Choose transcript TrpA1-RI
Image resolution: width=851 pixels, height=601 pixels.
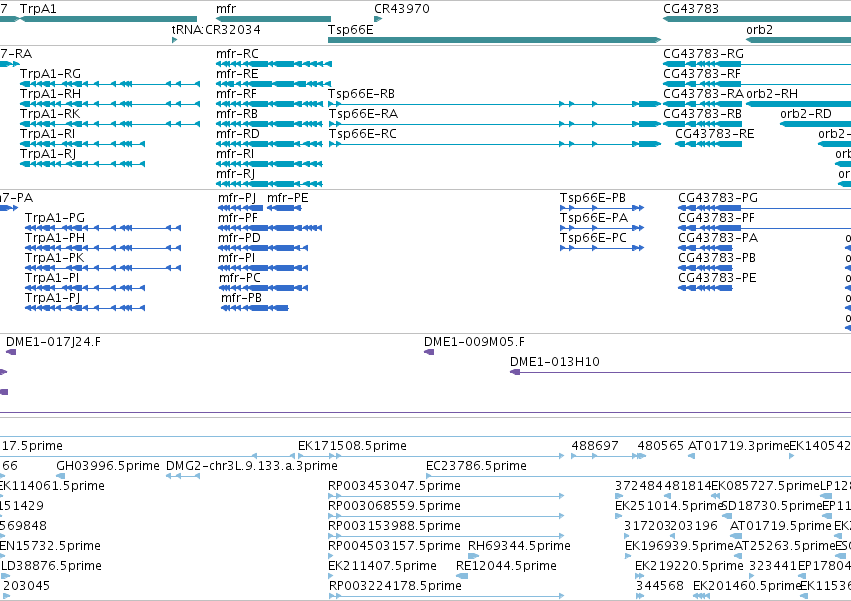pos(48,134)
